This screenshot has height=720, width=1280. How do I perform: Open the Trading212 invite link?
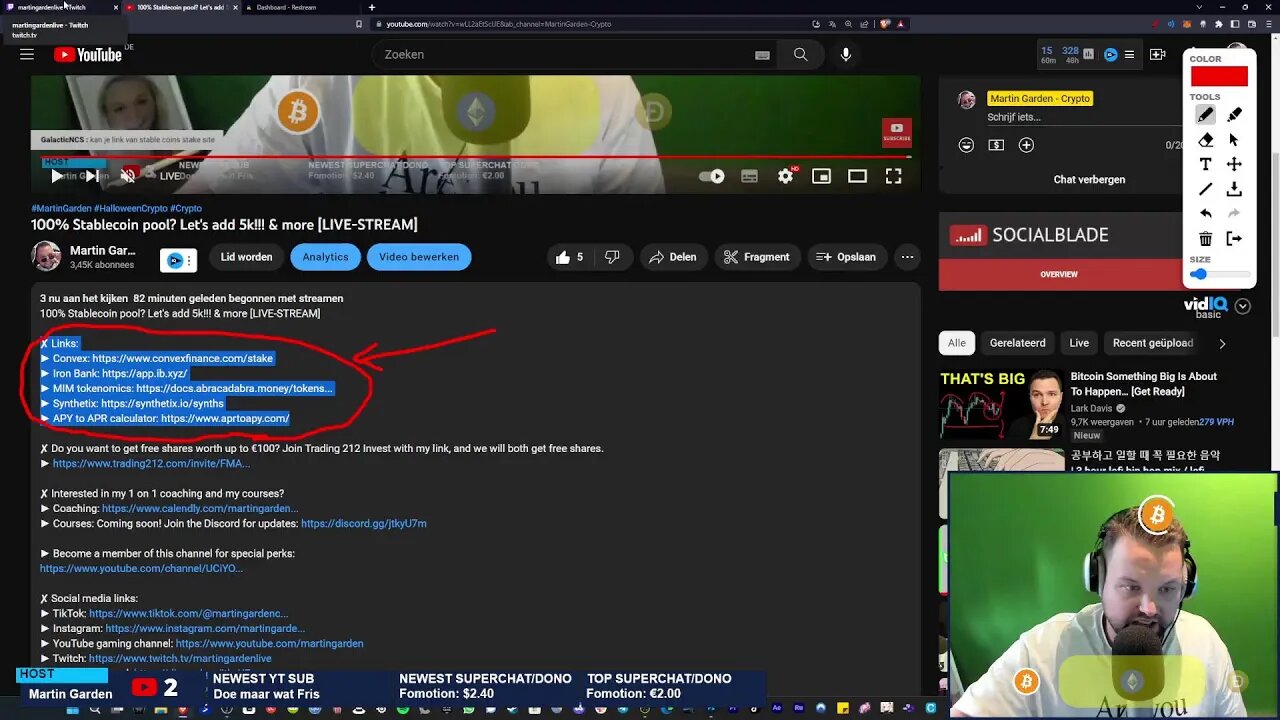pos(151,463)
